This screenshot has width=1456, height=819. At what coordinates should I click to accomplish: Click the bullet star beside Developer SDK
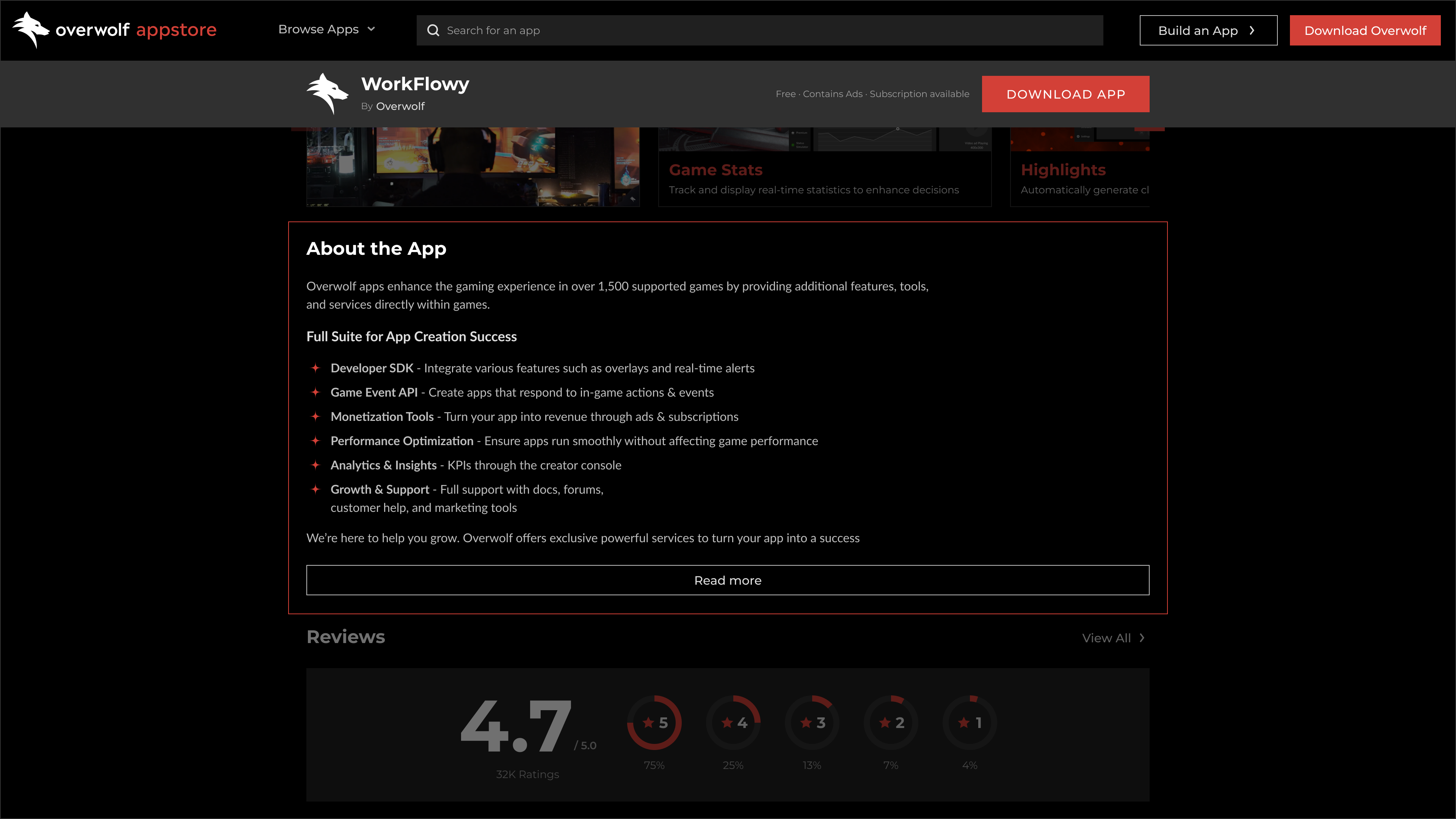[x=315, y=368]
